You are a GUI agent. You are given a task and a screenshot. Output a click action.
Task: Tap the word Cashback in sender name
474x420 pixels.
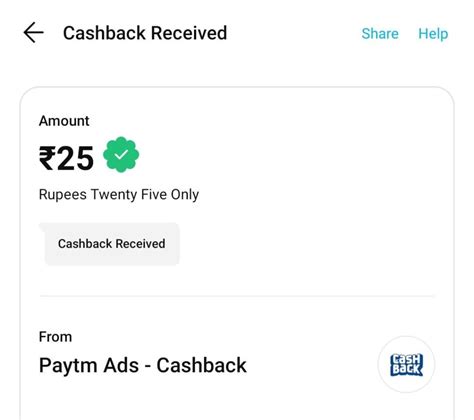201,365
